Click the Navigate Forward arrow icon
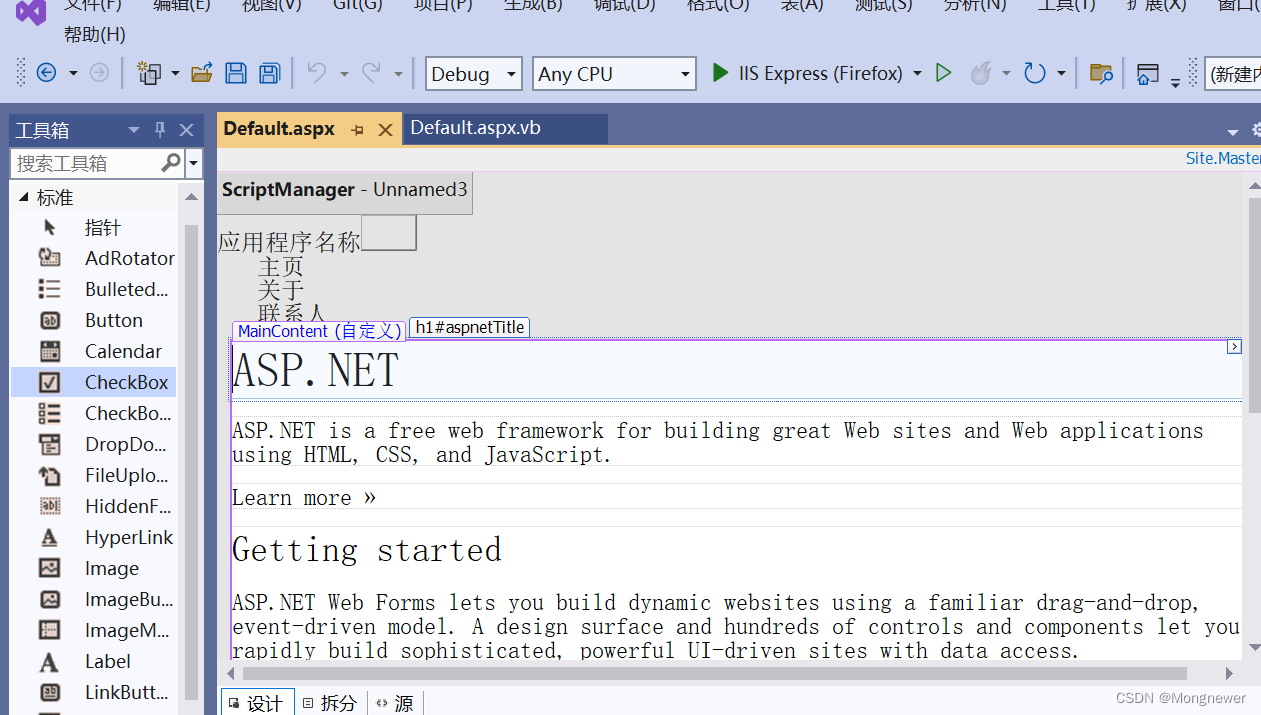Image resolution: width=1261 pixels, height=715 pixels. click(99, 73)
